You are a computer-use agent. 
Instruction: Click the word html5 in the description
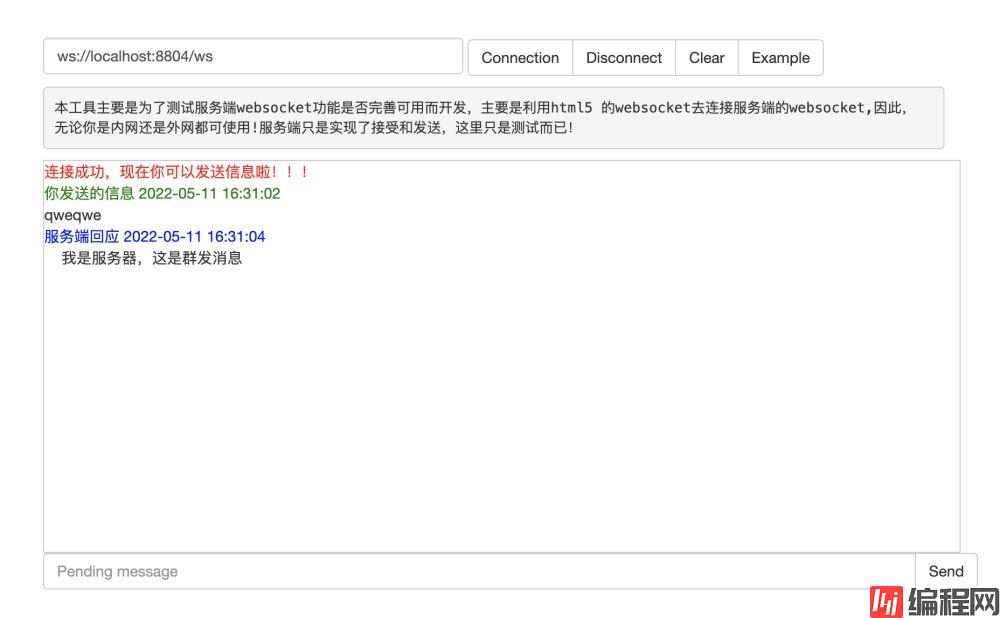pos(571,108)
